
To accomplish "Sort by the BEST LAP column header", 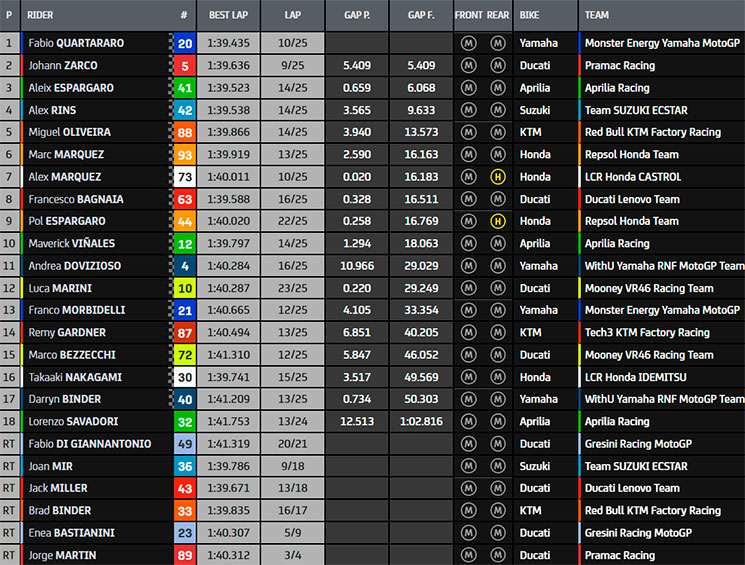I will tap(229, 15).
